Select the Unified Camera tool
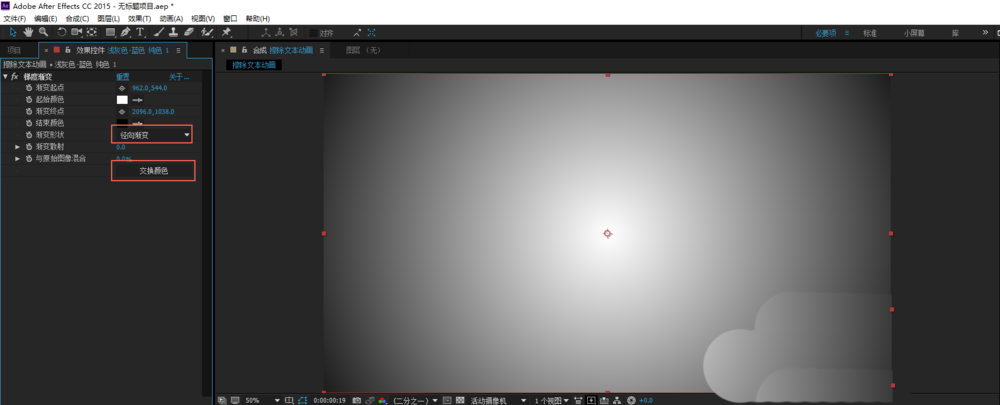The height and width of the screenshot is (405, 1000). (77, 32)
